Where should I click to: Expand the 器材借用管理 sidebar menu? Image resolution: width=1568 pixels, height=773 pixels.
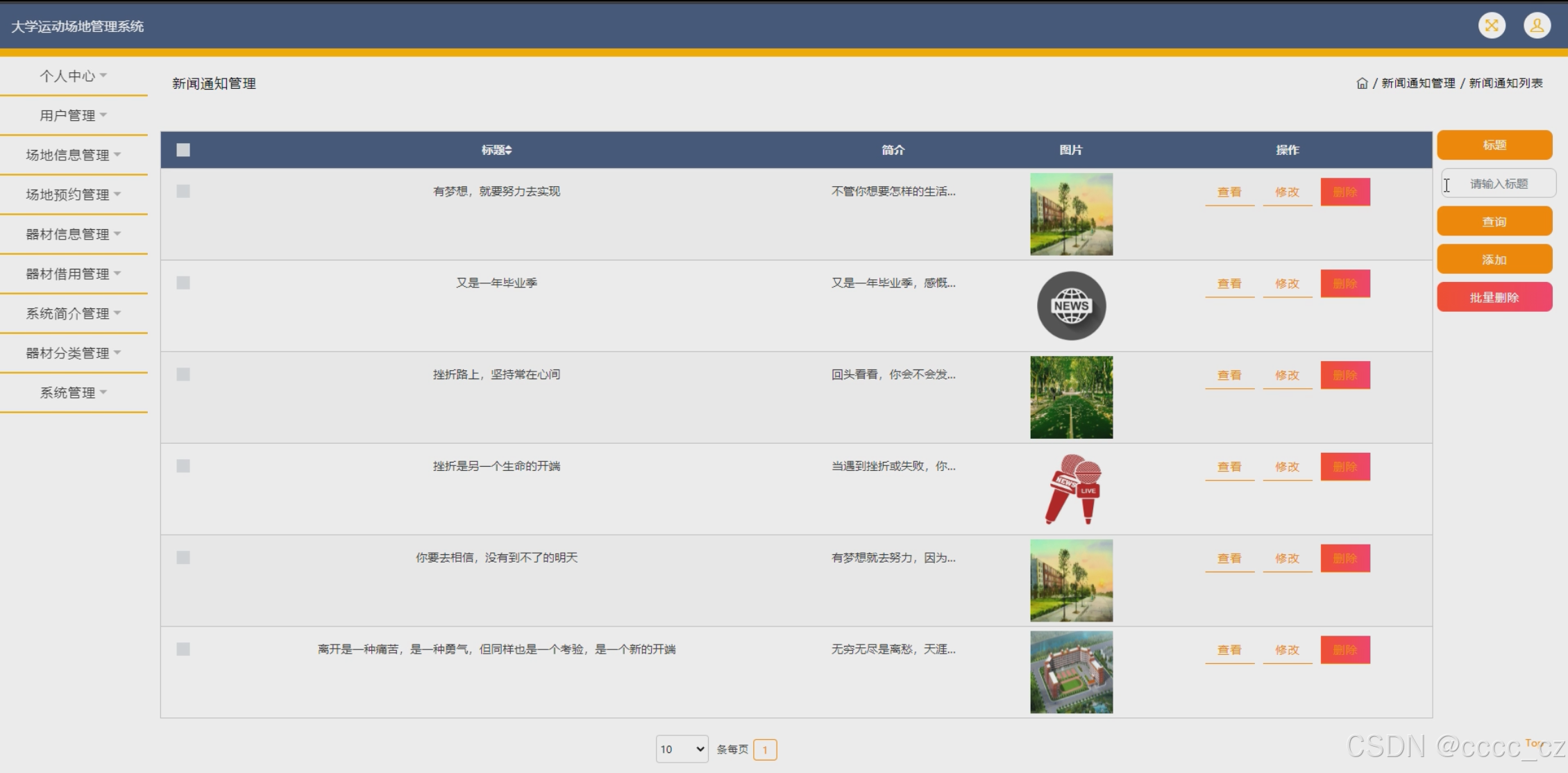(73, 274)
